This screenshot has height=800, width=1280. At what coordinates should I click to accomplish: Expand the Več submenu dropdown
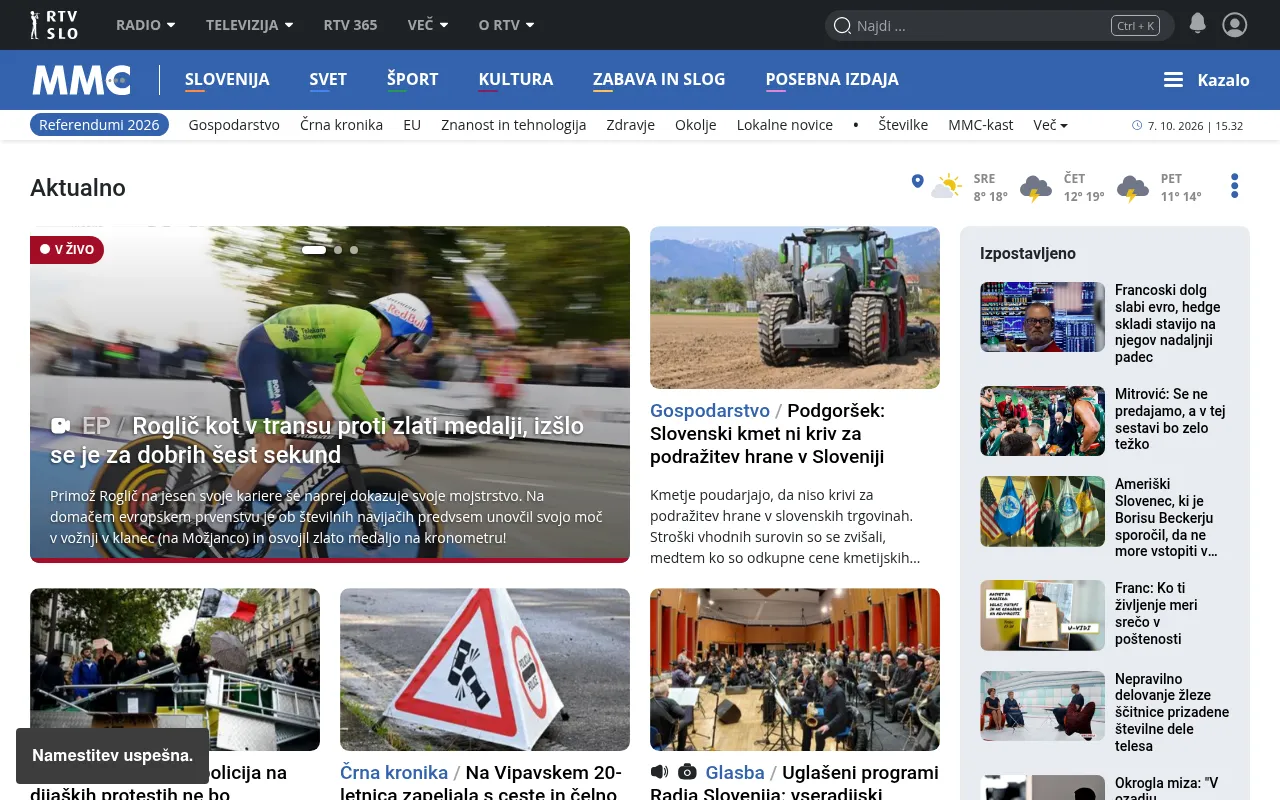pos(1051,125)
